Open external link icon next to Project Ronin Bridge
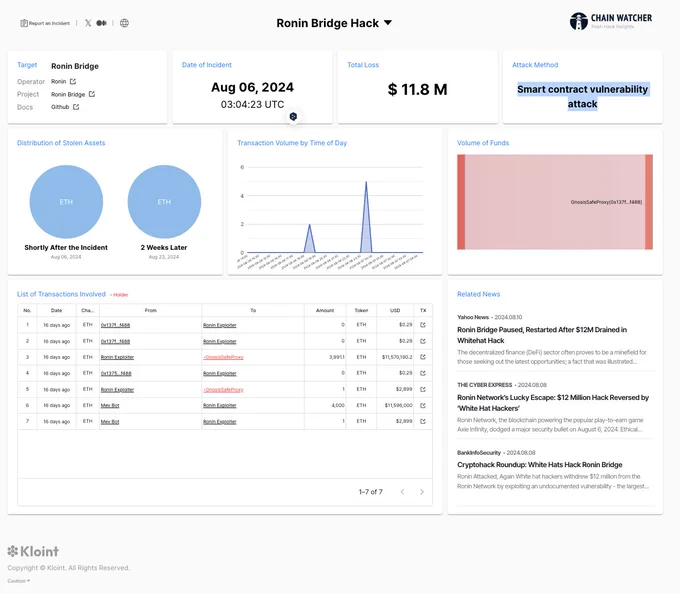 pos(92,94)
